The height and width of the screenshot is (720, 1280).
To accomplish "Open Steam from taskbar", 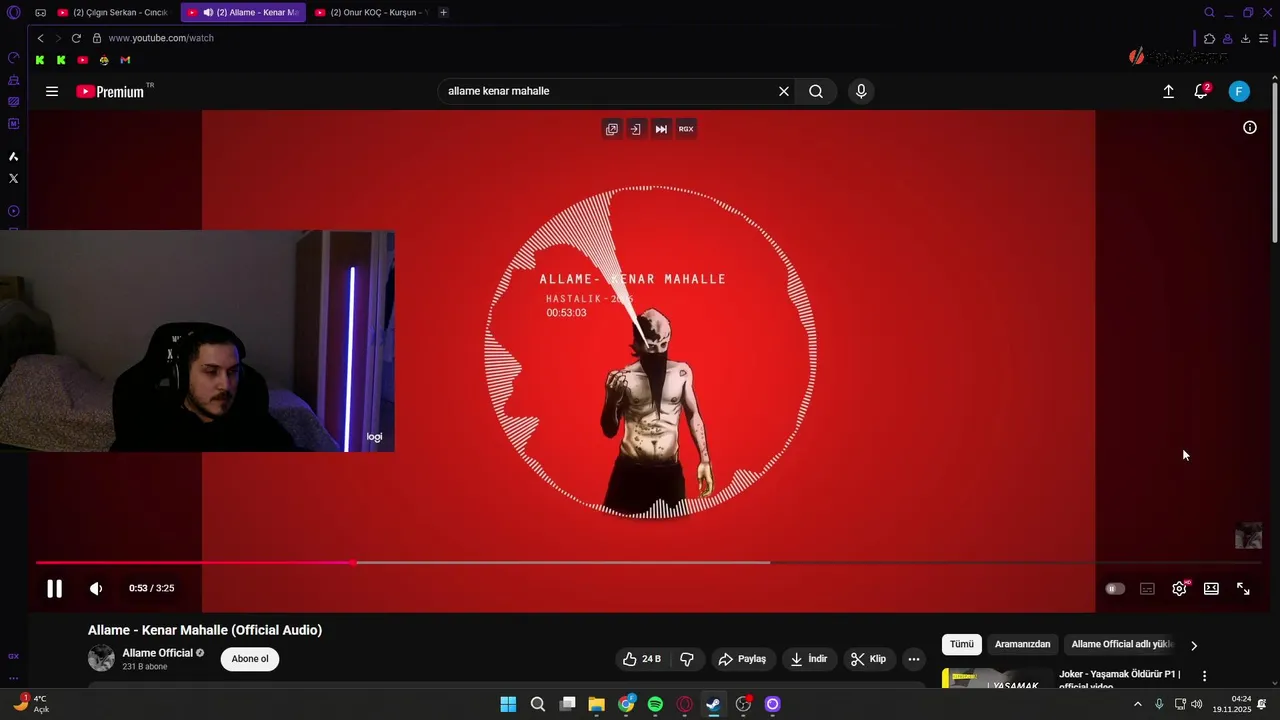I will 713,704.
